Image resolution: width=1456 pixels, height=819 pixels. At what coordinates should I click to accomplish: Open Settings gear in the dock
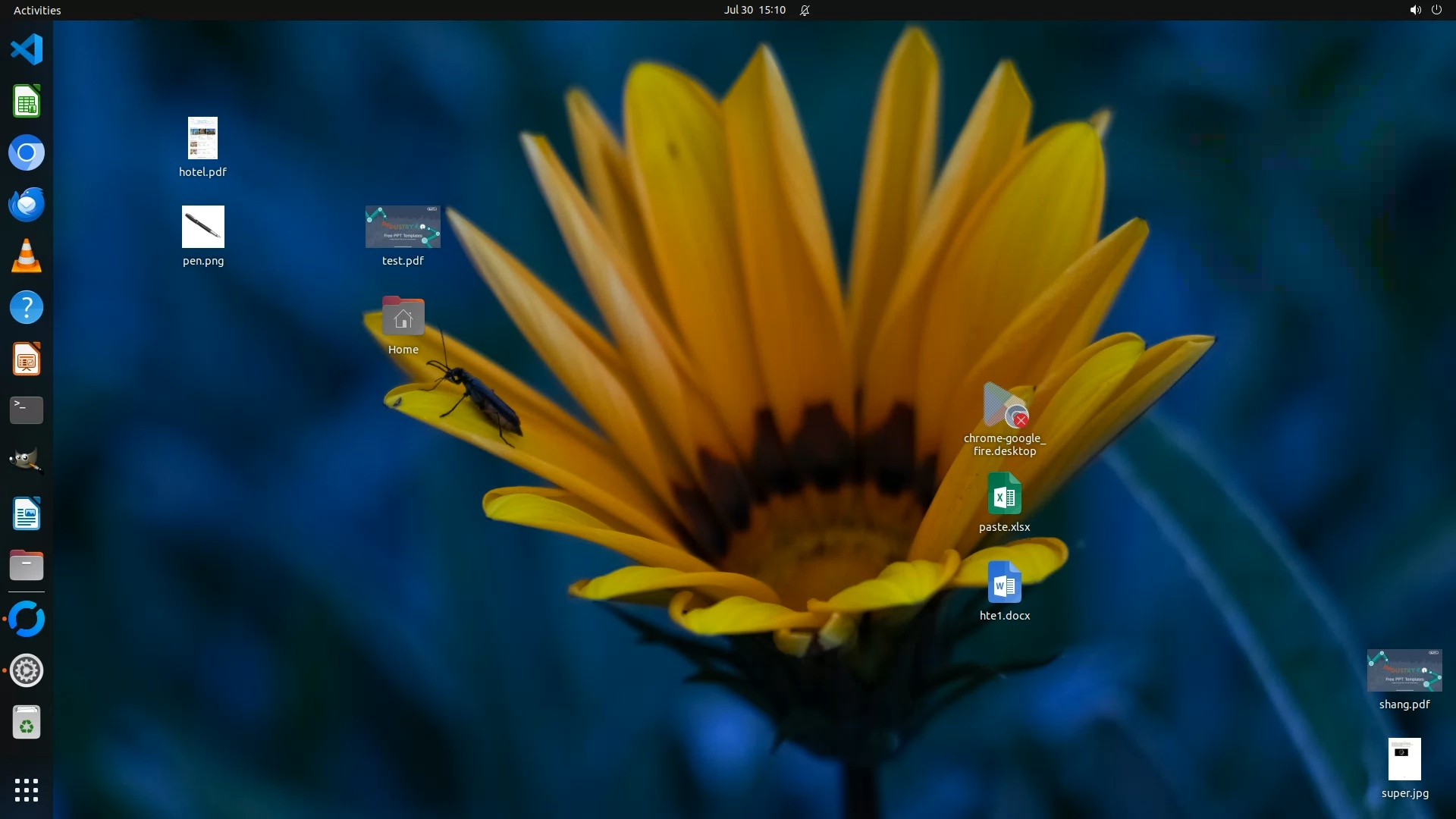[x=27, y=671]
